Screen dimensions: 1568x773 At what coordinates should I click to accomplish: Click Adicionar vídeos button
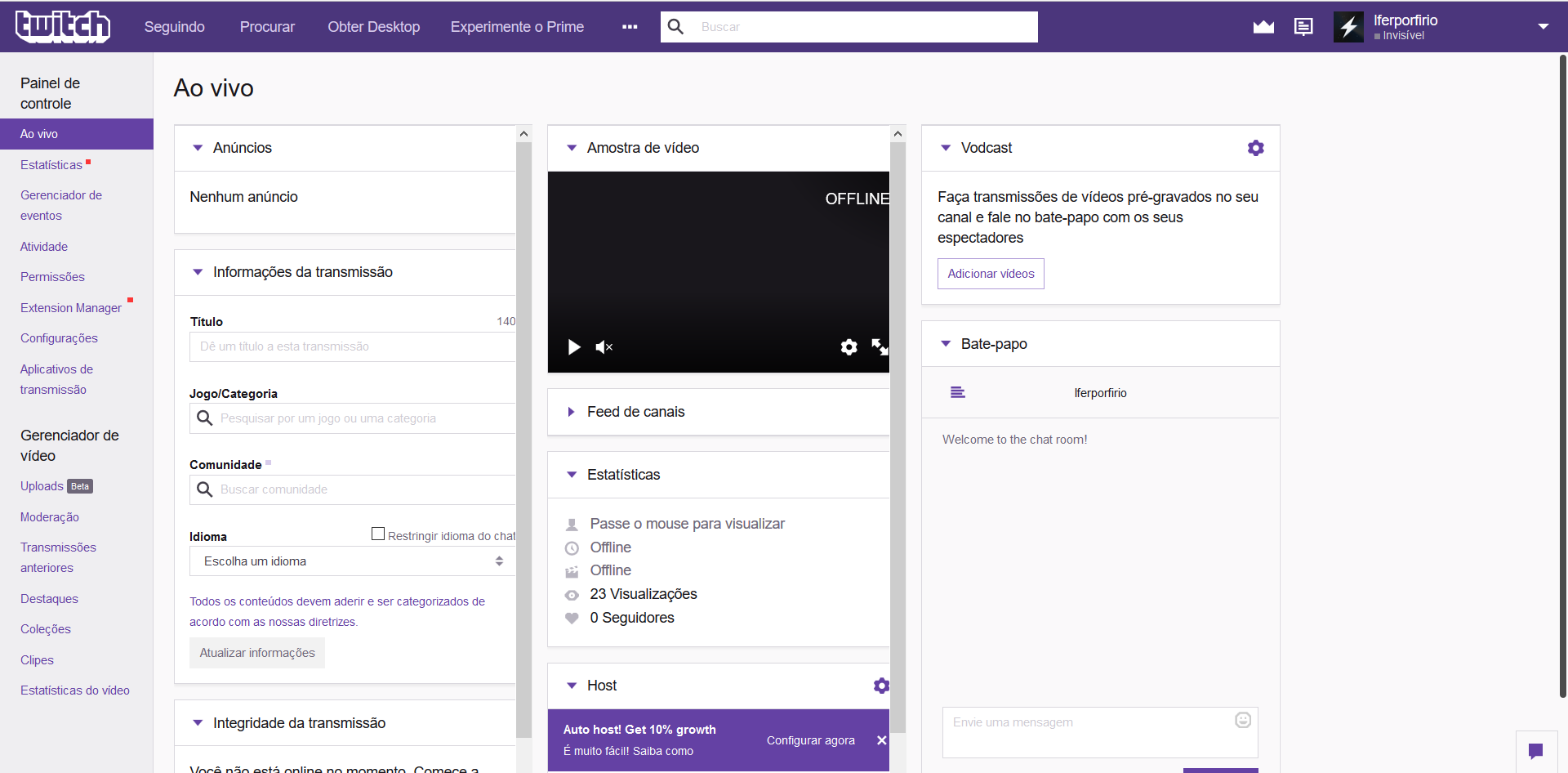991,274
